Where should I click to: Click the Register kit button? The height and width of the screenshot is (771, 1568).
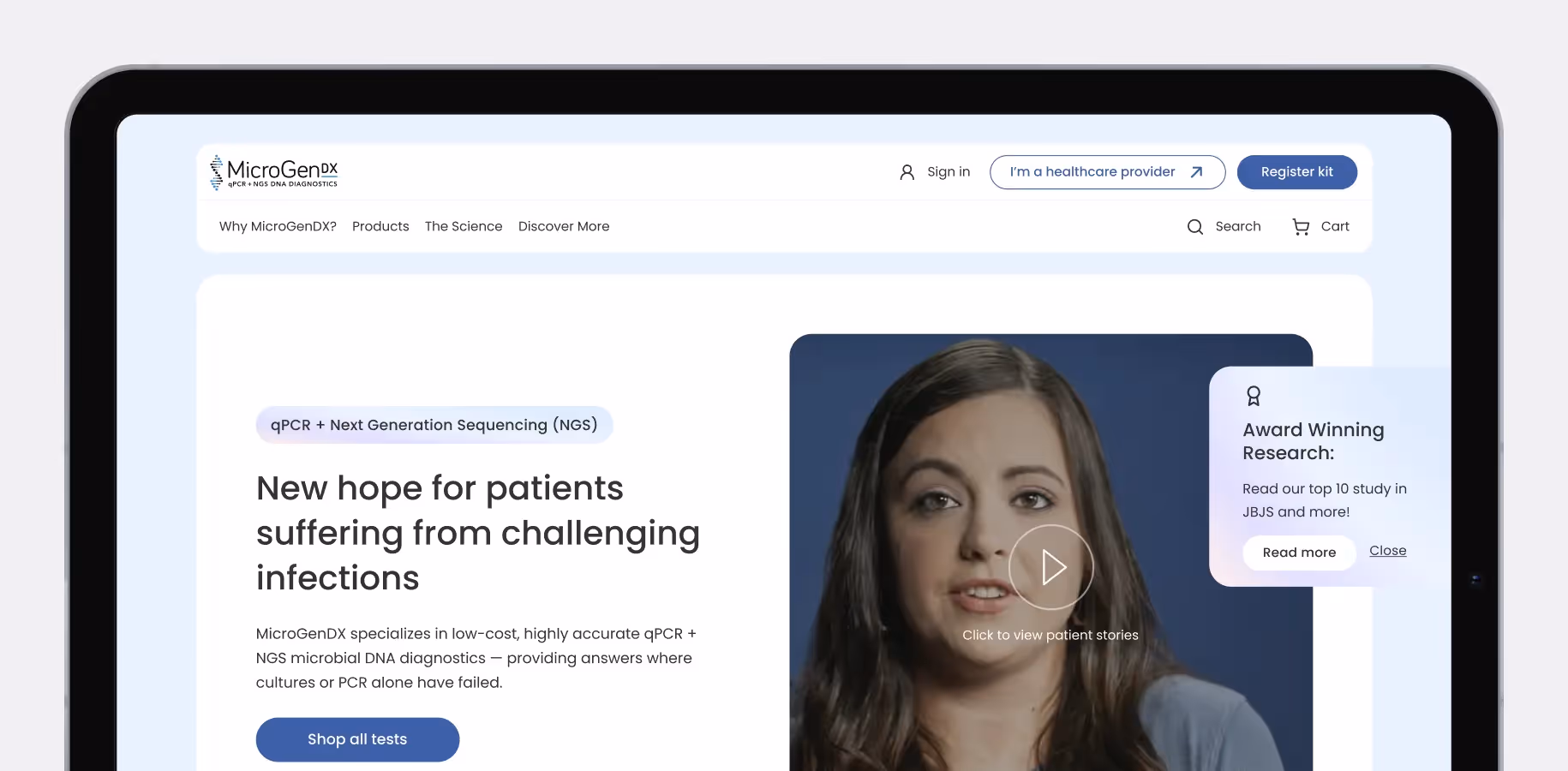click(1296, 172)
